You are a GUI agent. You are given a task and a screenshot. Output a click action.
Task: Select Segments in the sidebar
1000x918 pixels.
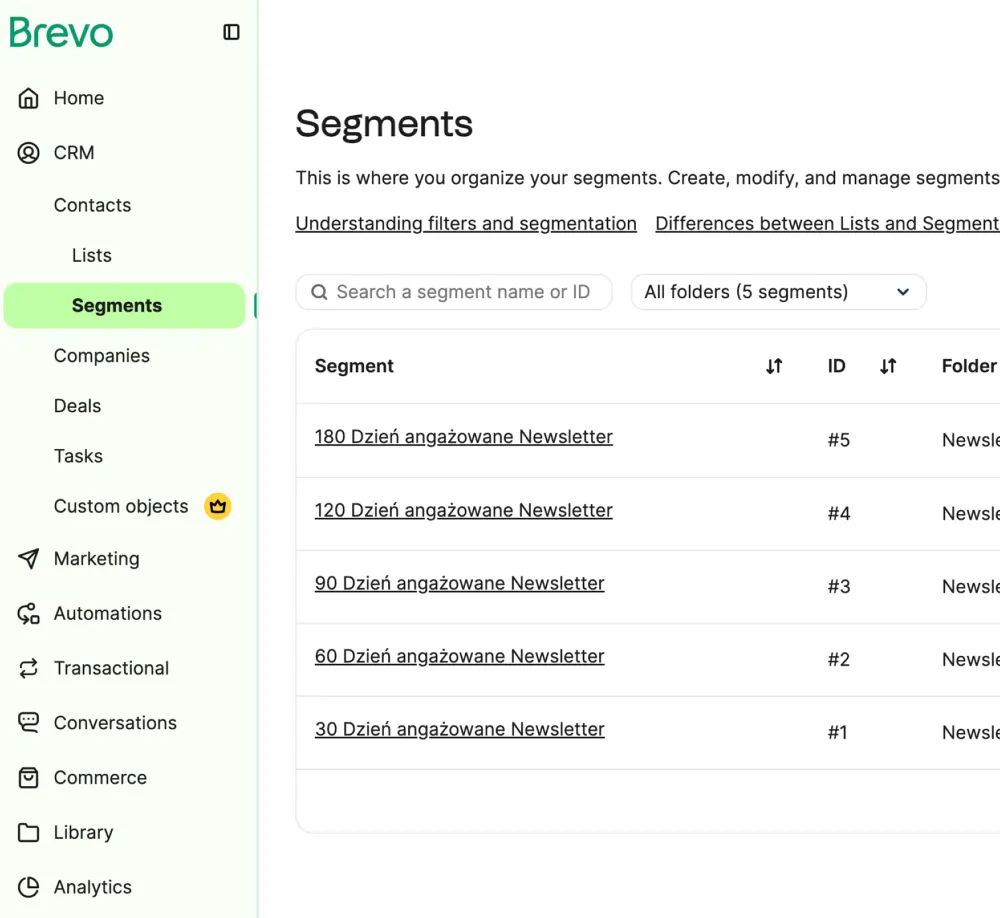pos(124,306)
